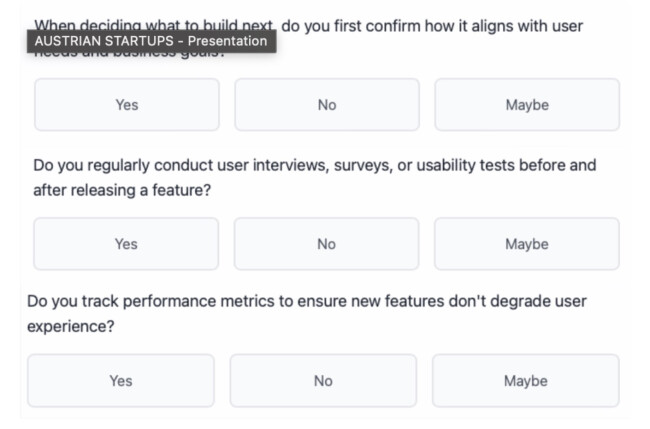Pick Maybe for the user interviews question

point(526,244)
